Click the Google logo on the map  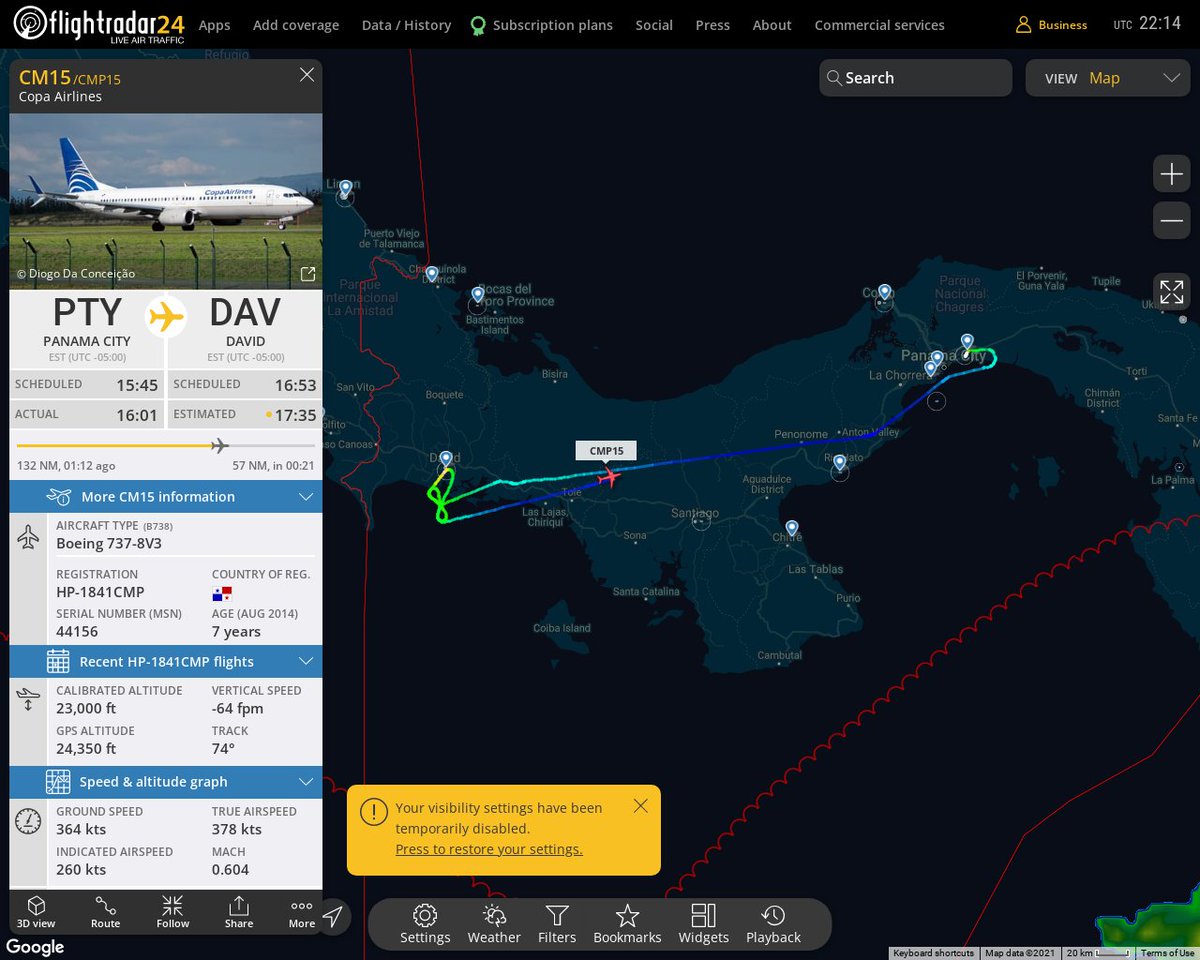tap(35, 946)
